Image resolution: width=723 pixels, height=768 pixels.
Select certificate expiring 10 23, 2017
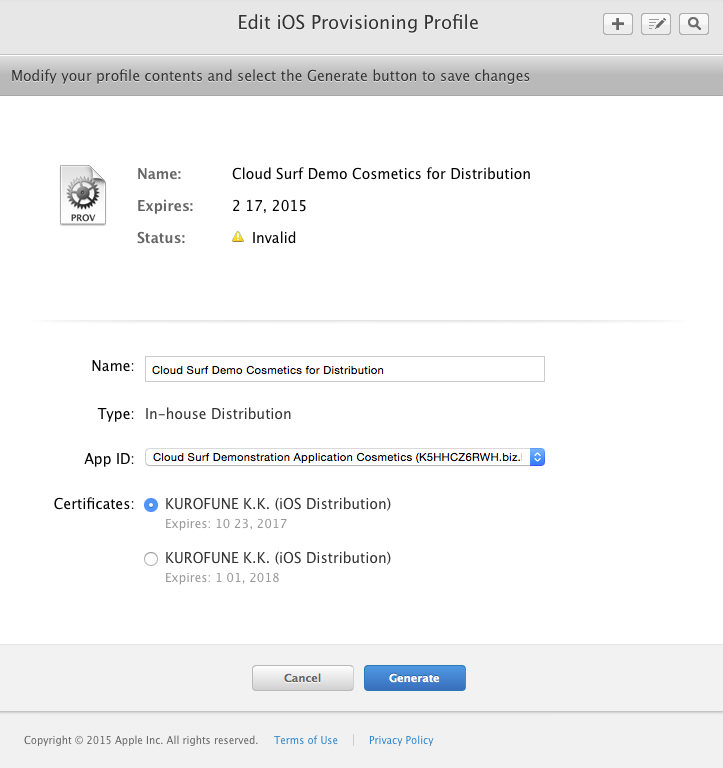point(151,505)
